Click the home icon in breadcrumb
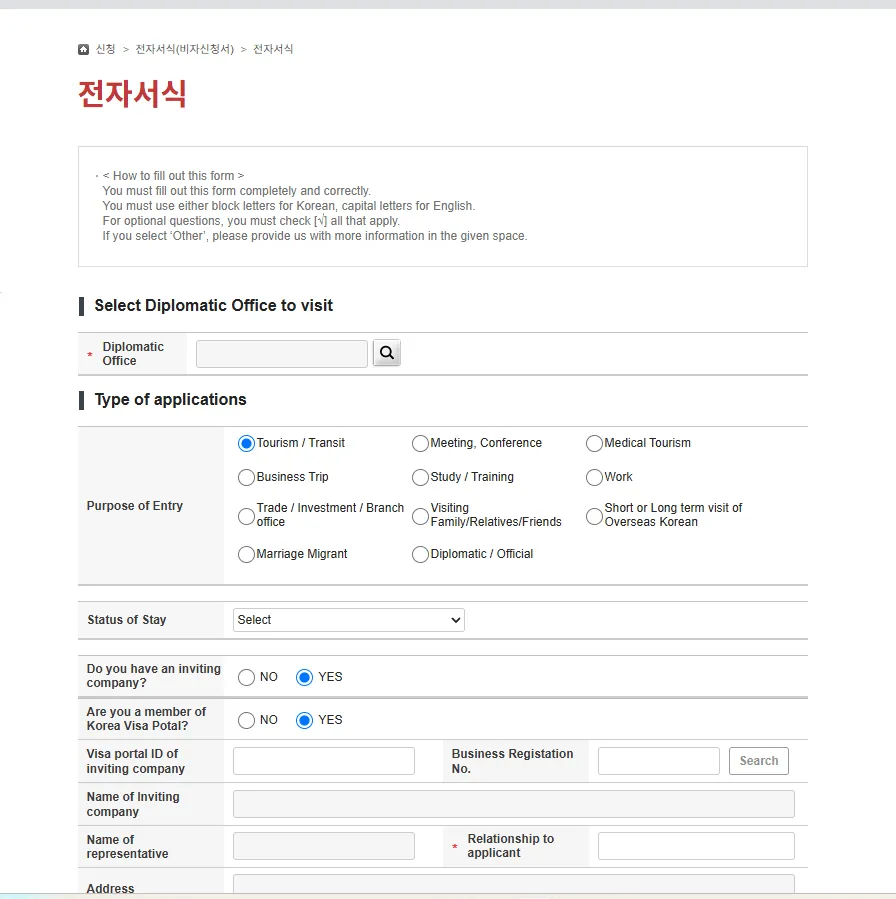This screenshot has height=899, width=896. tap(83, 49)
